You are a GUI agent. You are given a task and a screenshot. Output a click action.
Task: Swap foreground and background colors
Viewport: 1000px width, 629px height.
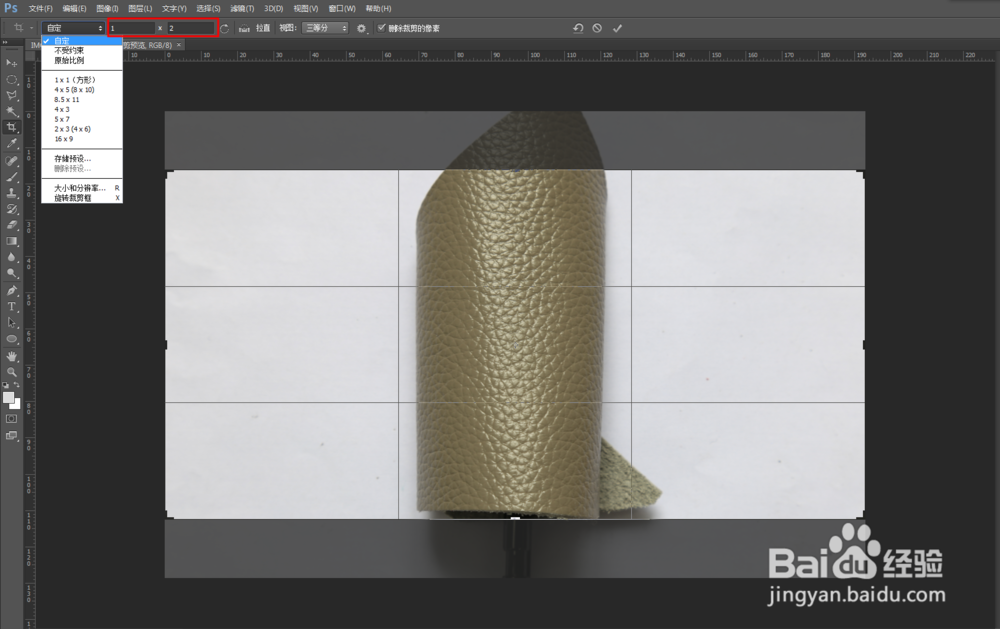click(x=17, y=385)
